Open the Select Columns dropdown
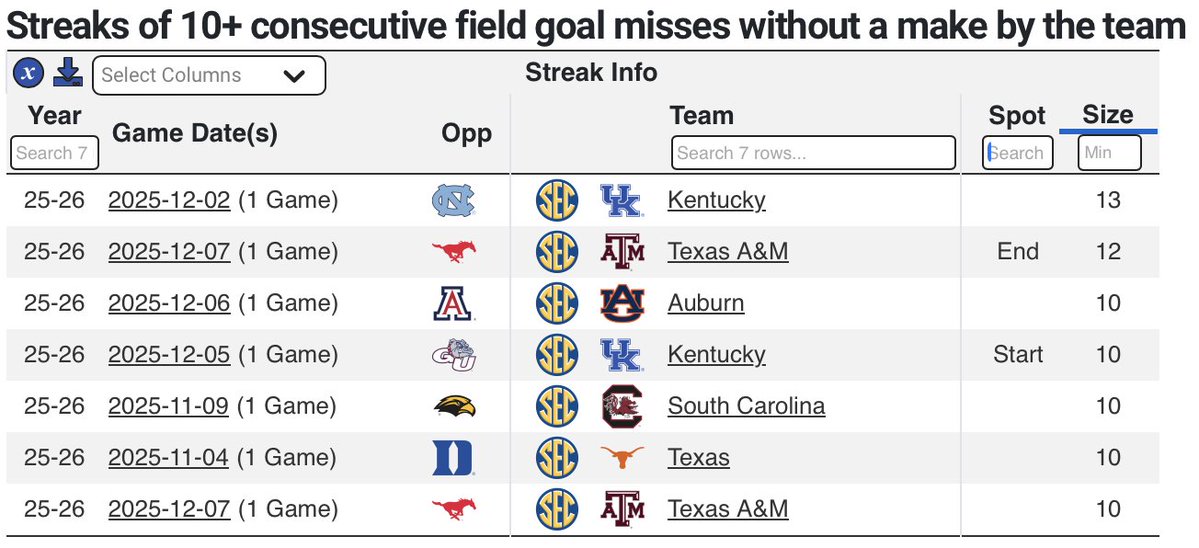1199x548 pixels. (208, 75)
